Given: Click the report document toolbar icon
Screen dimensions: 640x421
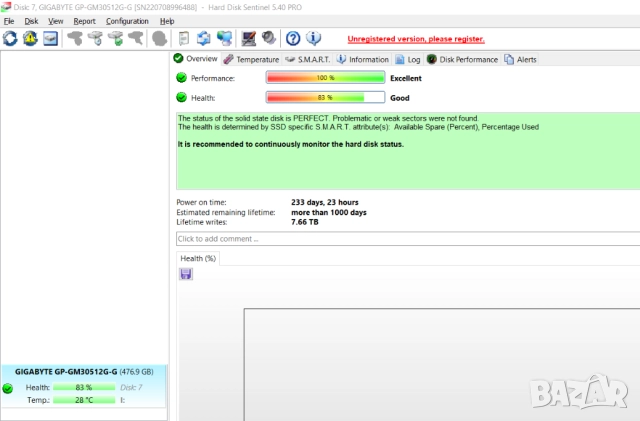Looking at the screenshot, I should coord(184,38).
